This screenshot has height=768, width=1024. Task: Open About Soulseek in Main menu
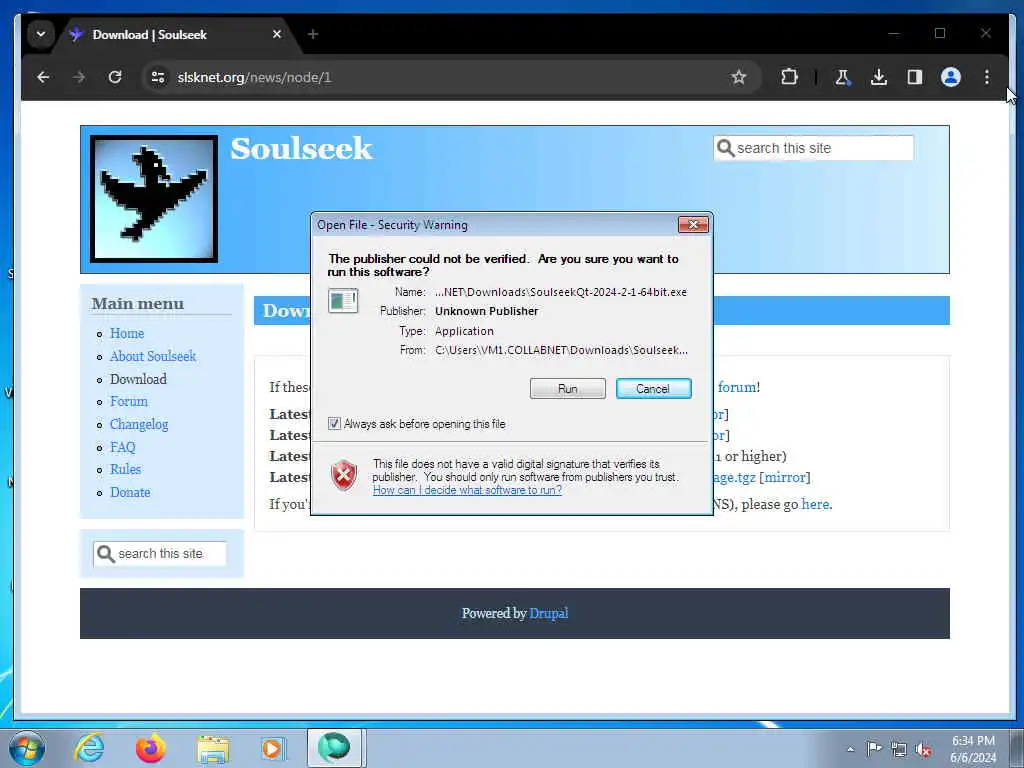153,356
